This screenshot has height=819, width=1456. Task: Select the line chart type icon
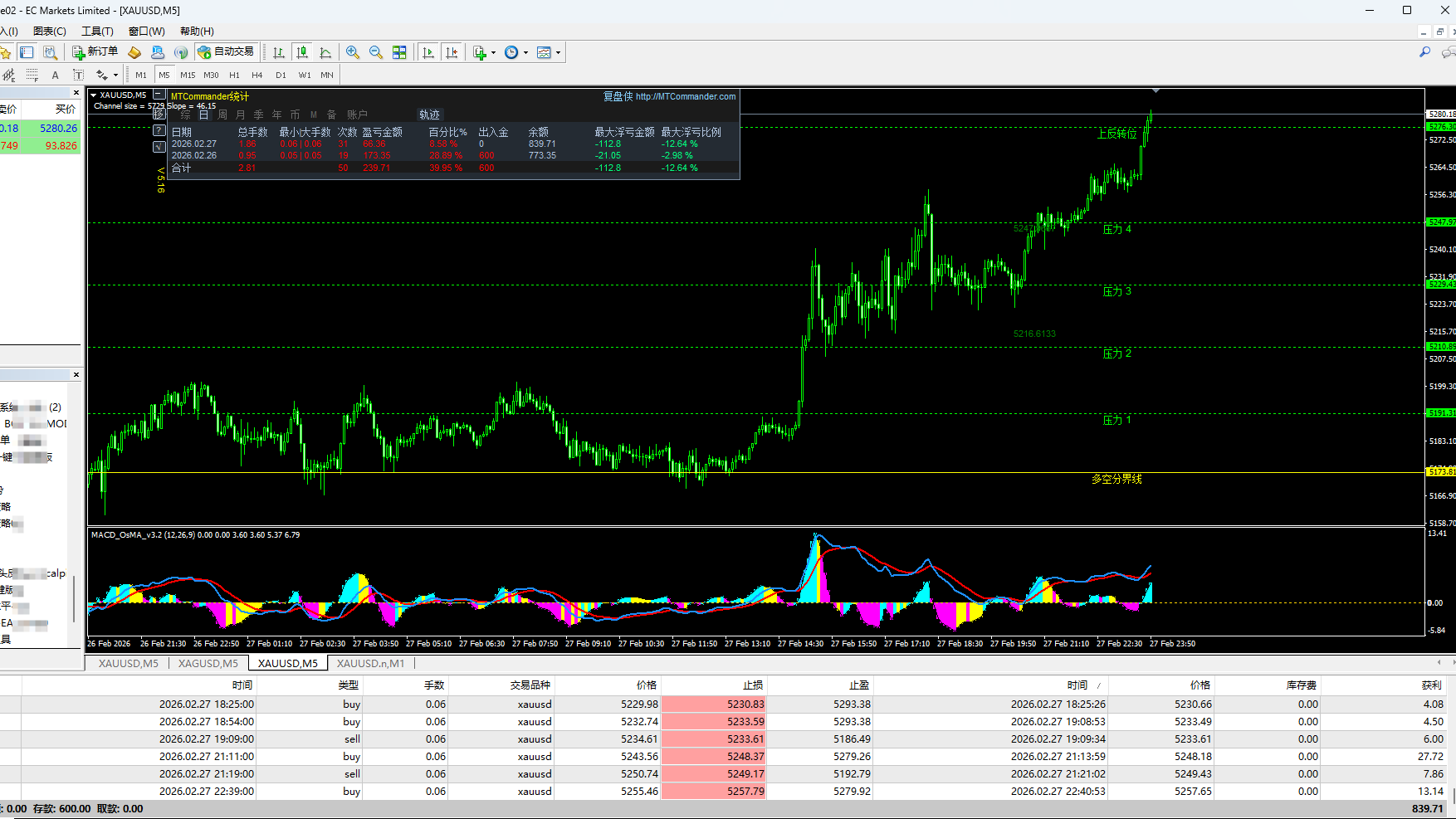(325, 52)
